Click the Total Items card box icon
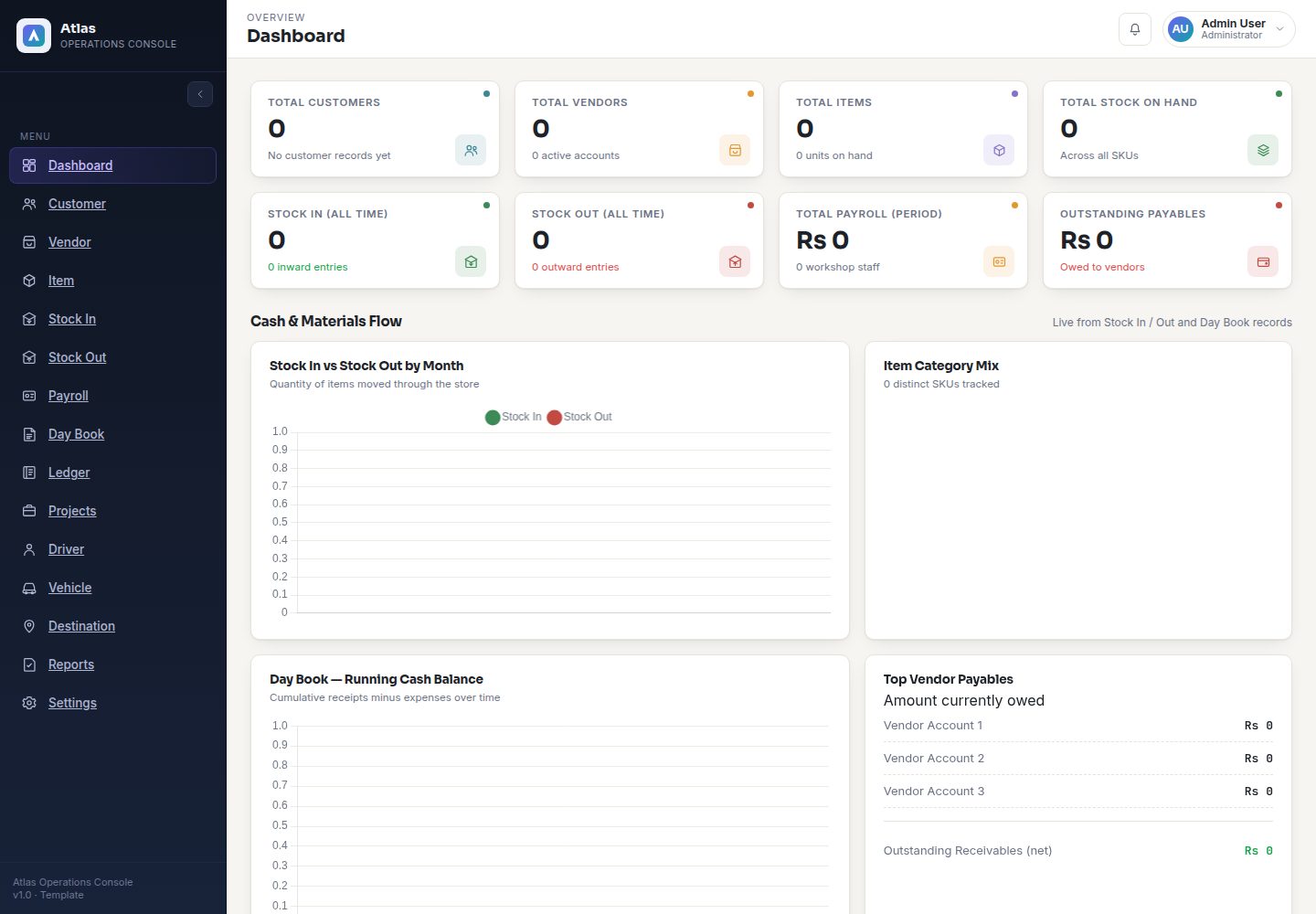Image resolution: width=1316 pixels, height=914 pixels. (x=999, y=150)
